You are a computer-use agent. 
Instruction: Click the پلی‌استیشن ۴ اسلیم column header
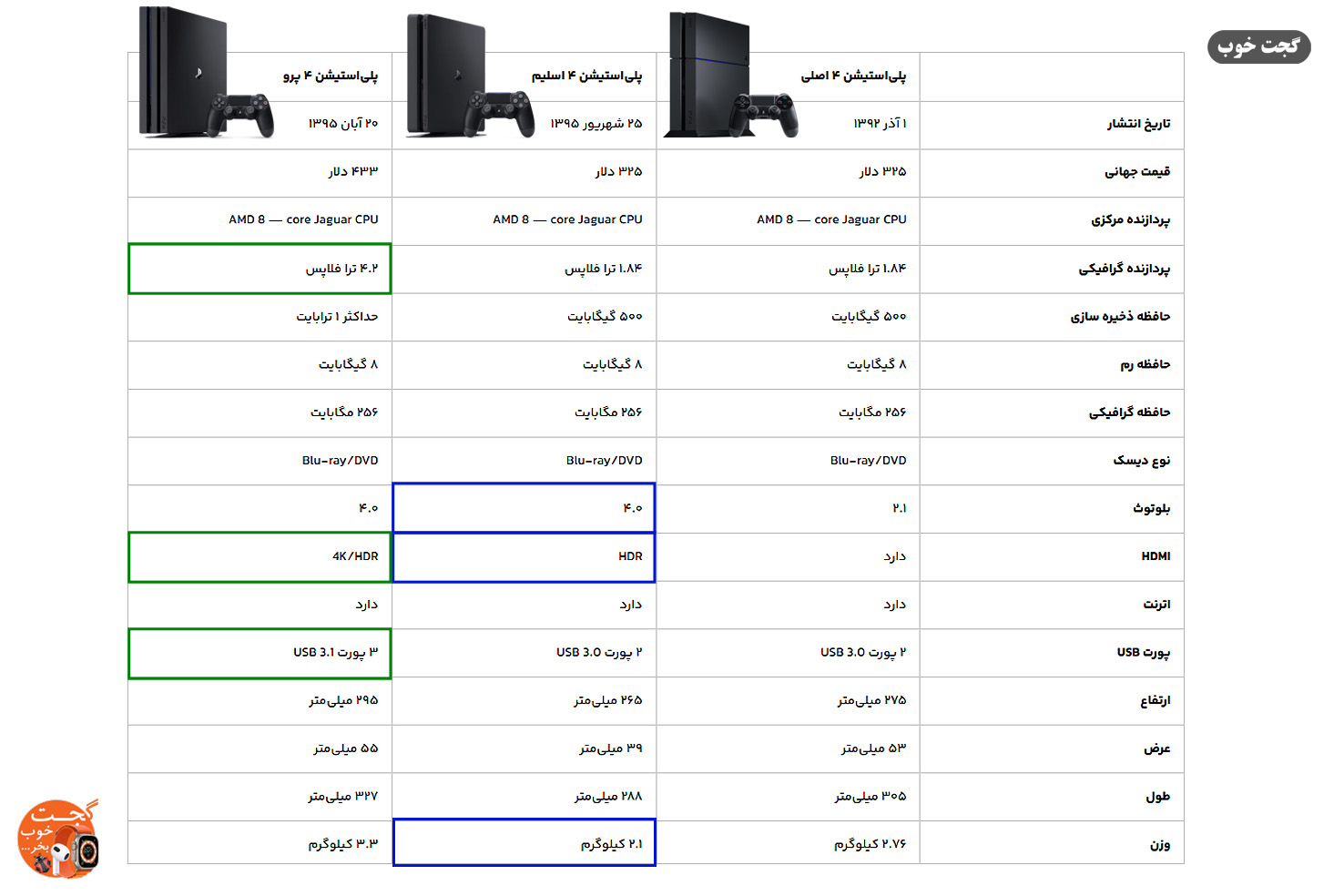coord(587,76)
